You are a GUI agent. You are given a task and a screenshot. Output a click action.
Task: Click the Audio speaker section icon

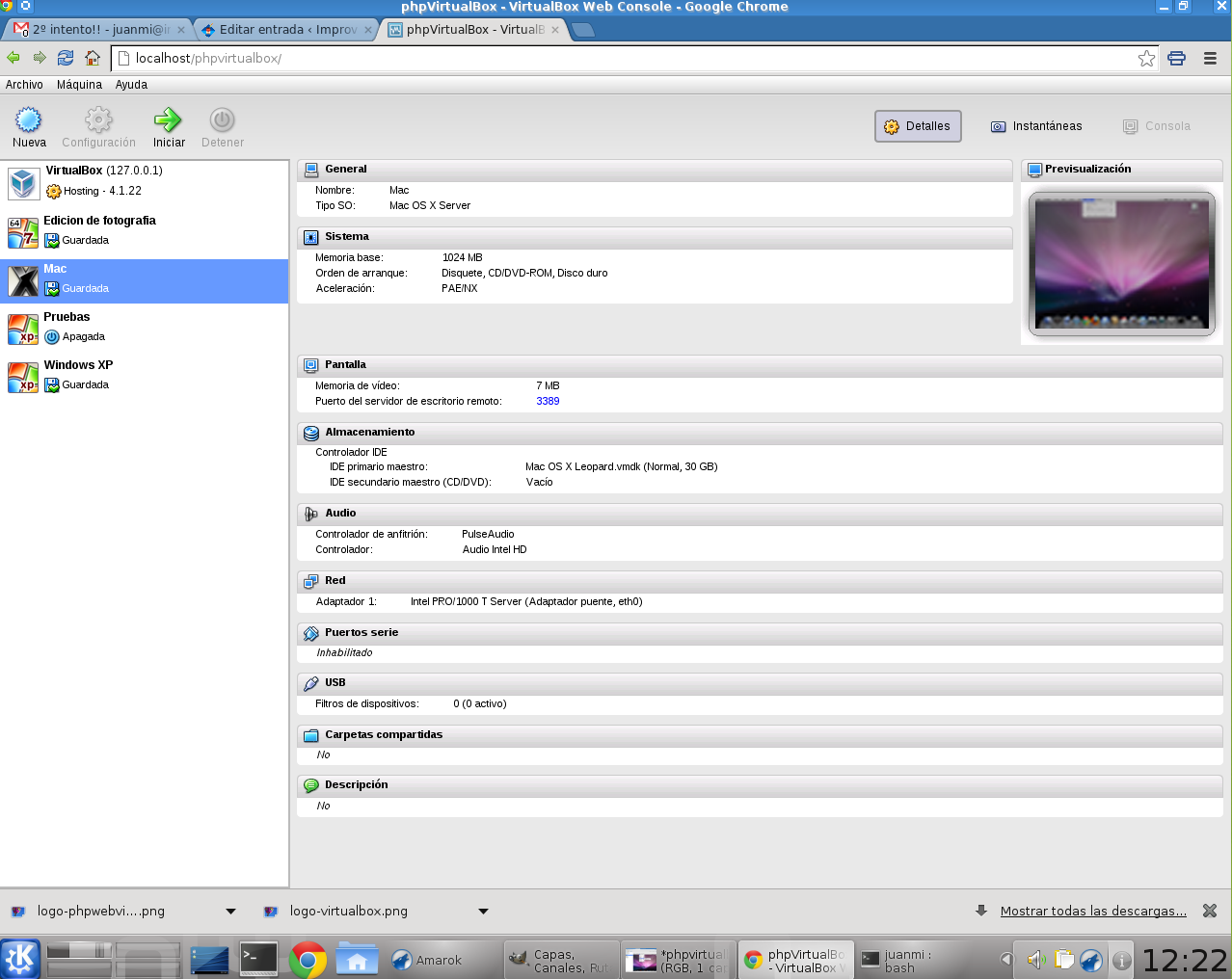pos(311,514)
